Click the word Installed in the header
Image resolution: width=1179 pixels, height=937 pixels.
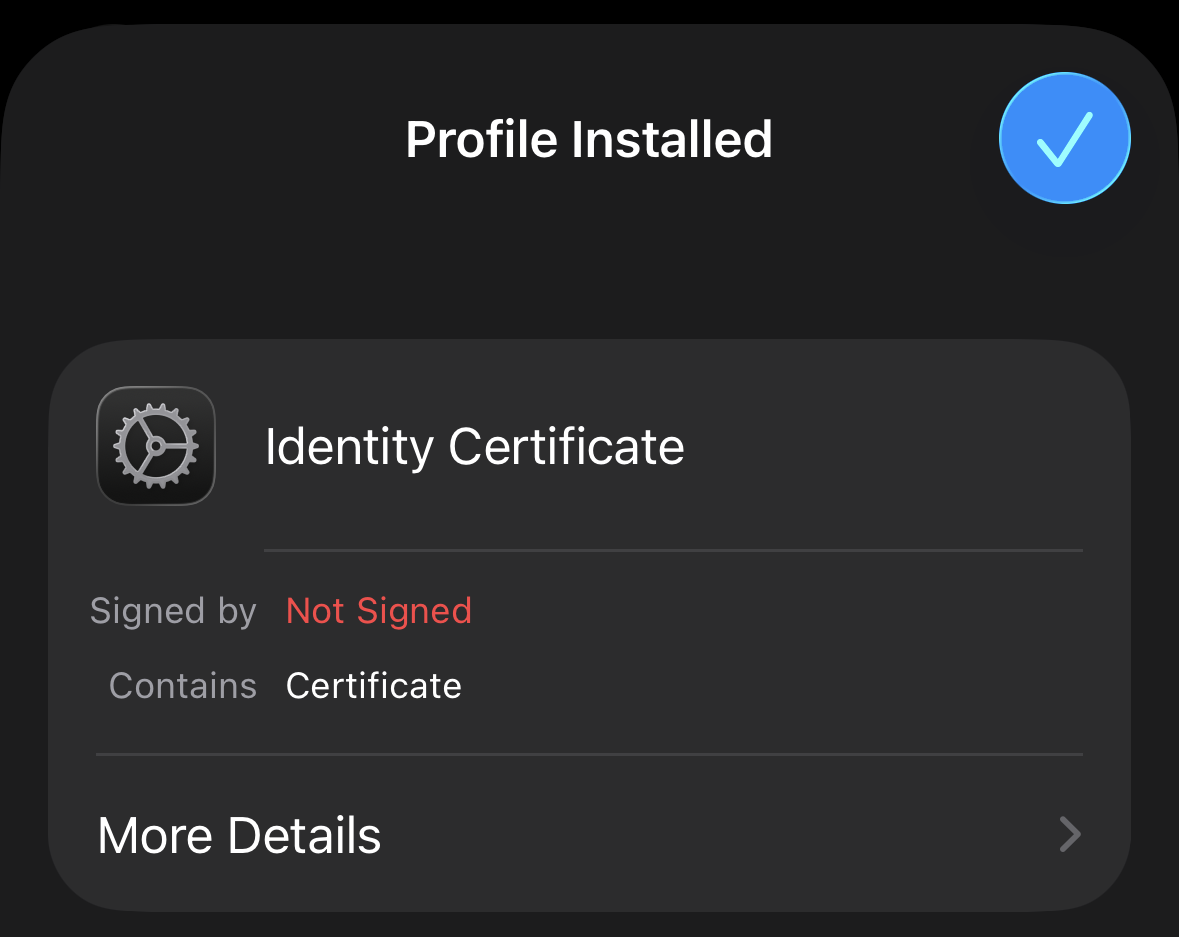pyautogui.click(x=672, y=139)
